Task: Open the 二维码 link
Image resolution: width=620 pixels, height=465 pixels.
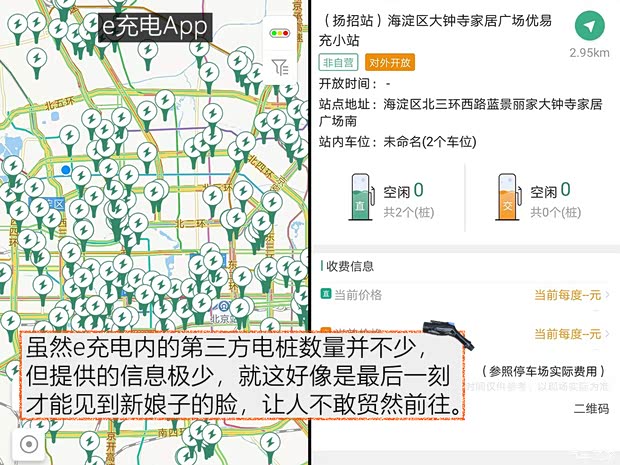Action: tap(592, 408)
